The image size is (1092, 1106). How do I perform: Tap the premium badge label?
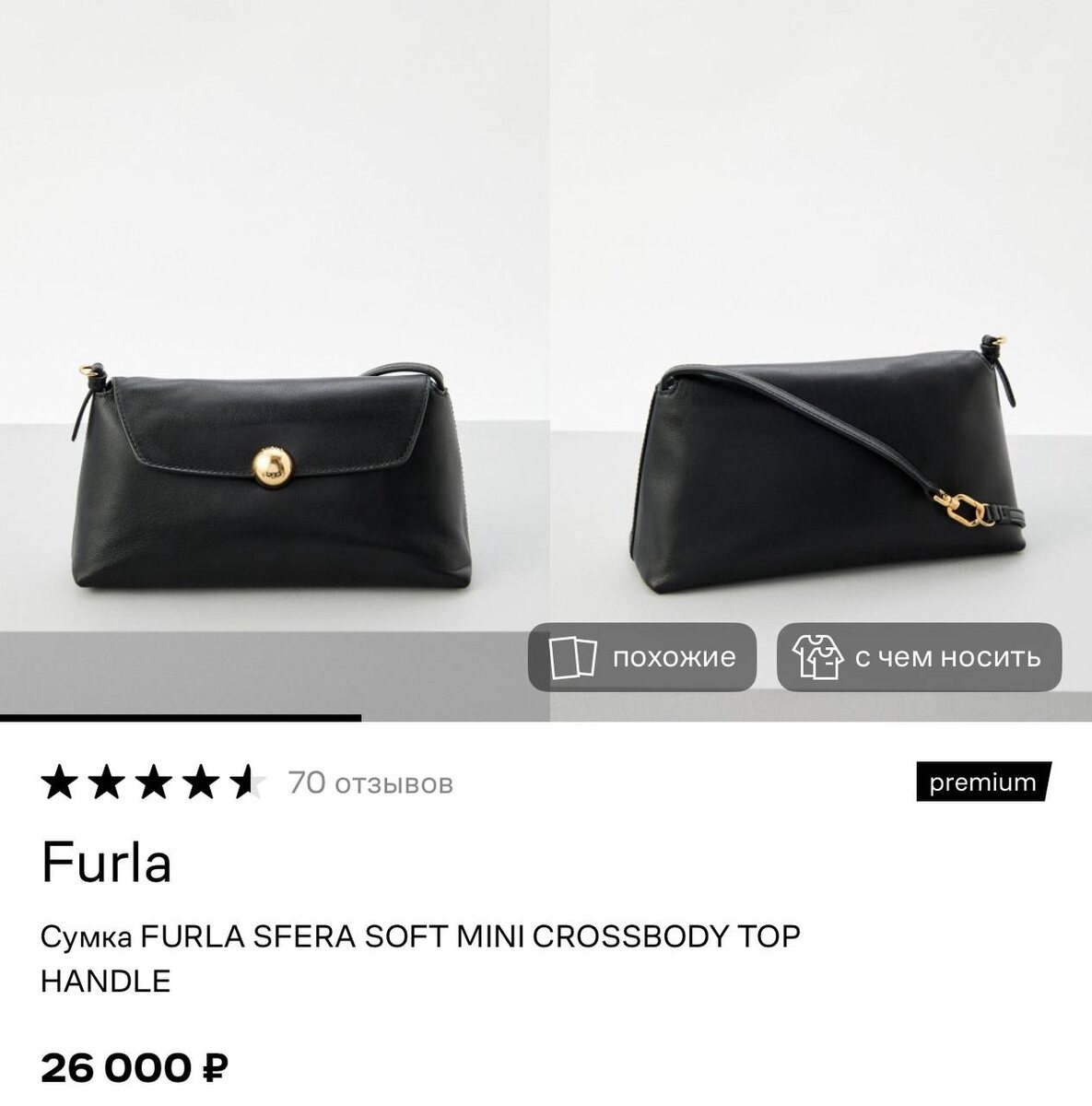click(983, 782)
